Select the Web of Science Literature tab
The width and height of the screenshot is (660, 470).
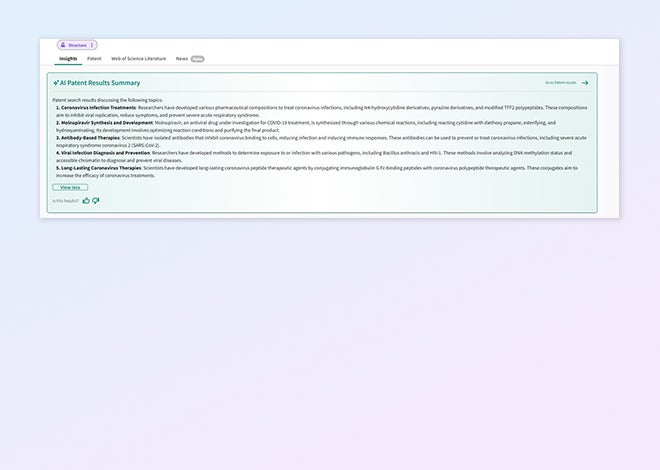(x=138, y=59)
